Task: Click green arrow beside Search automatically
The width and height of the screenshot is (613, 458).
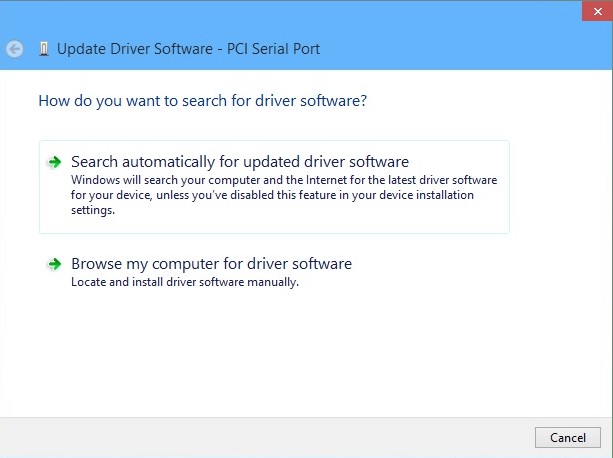Action: (x=55, y=161)
